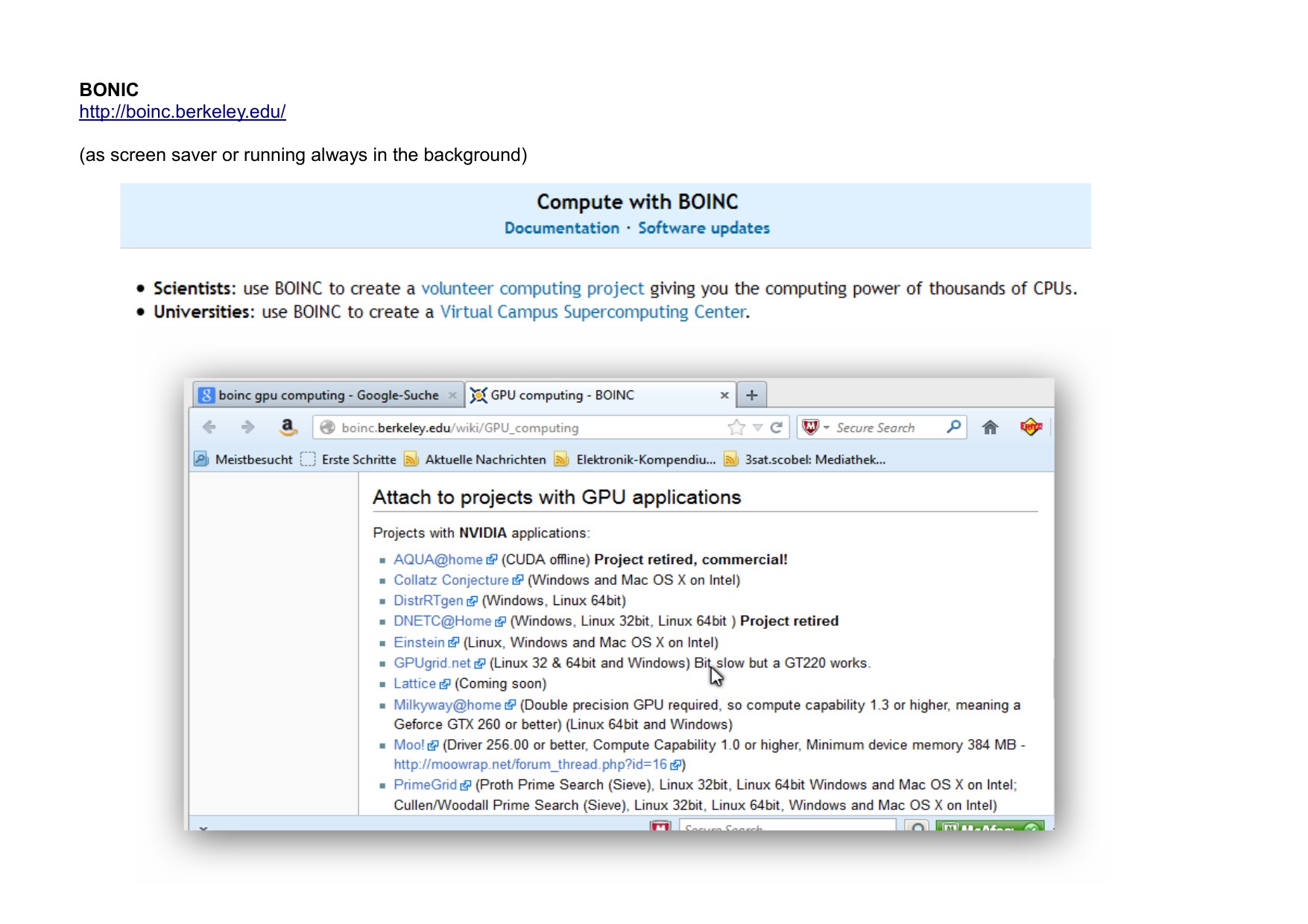The width and height of the screenshot is (1308, 924).
Task: Click the Fritz toolbar icon
Action: [1031, 427]
